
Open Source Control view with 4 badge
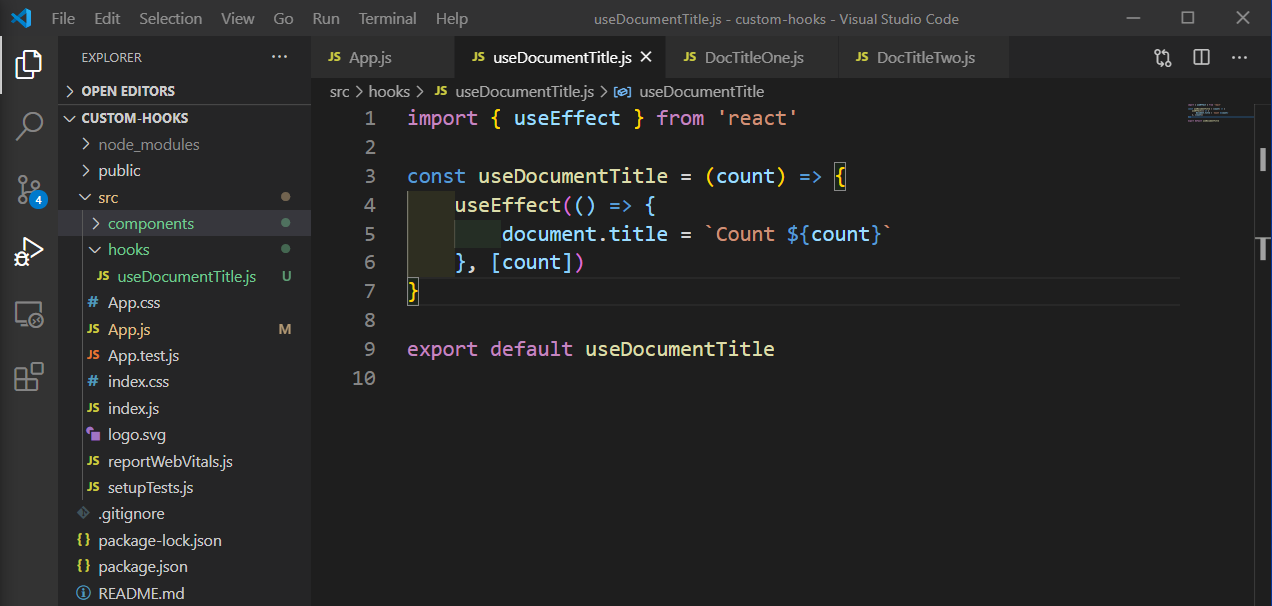pos(29,189)
